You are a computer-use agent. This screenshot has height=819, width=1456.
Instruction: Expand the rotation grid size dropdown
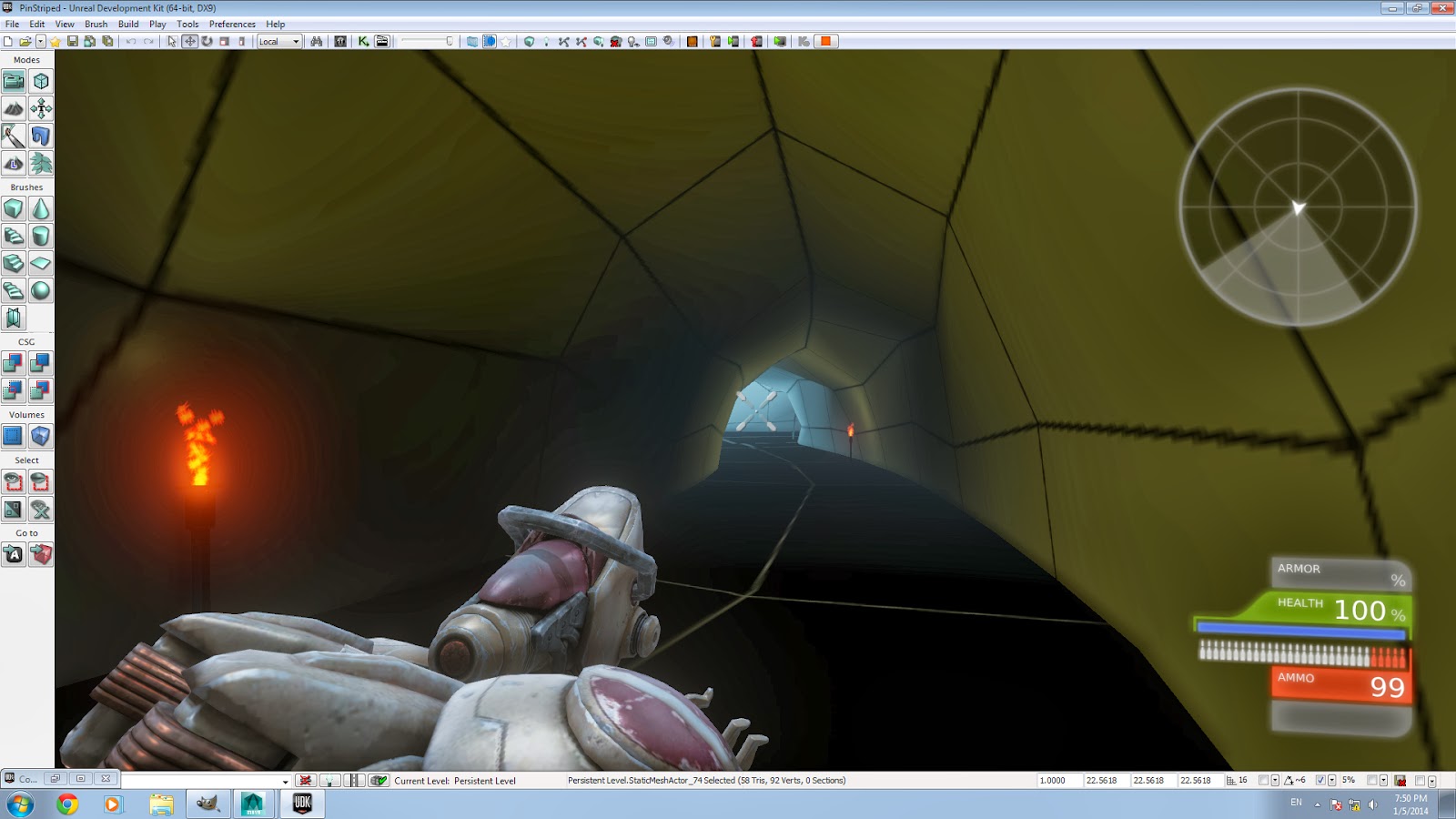(x=1332, y=781)
